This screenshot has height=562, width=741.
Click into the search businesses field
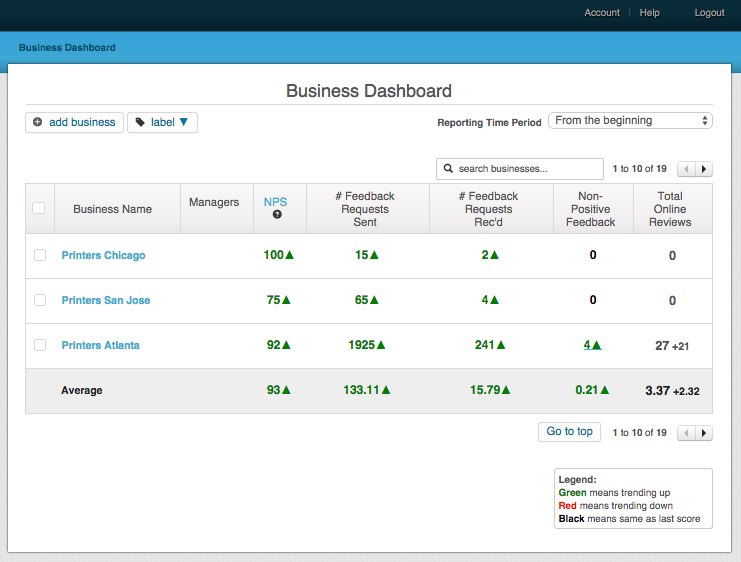click(520, 169)
